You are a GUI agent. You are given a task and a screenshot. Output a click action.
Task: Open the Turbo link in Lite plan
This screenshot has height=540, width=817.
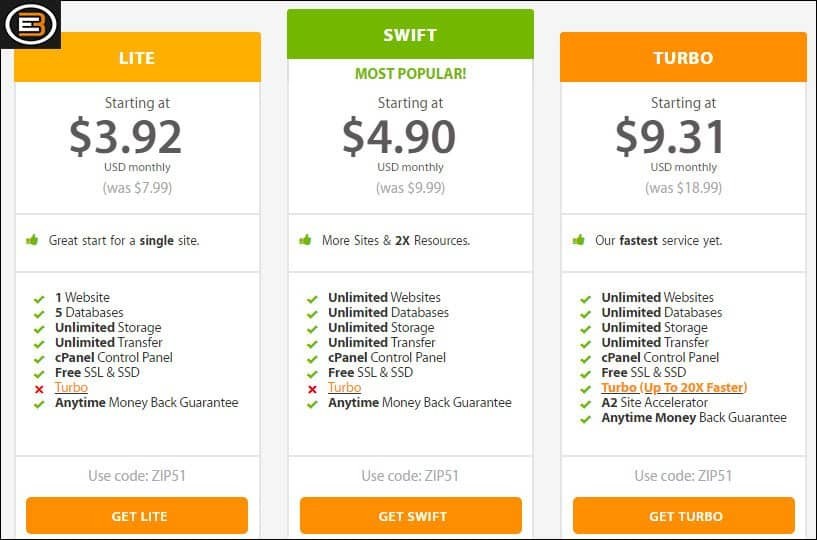click(x=71, y=388)
